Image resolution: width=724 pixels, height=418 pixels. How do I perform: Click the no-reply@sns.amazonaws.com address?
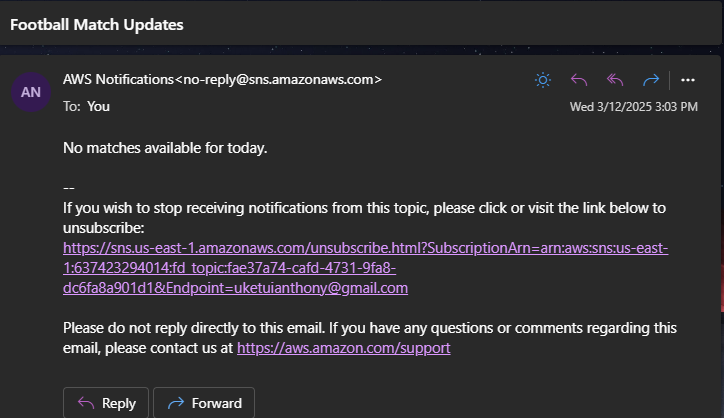click(278, 79)
